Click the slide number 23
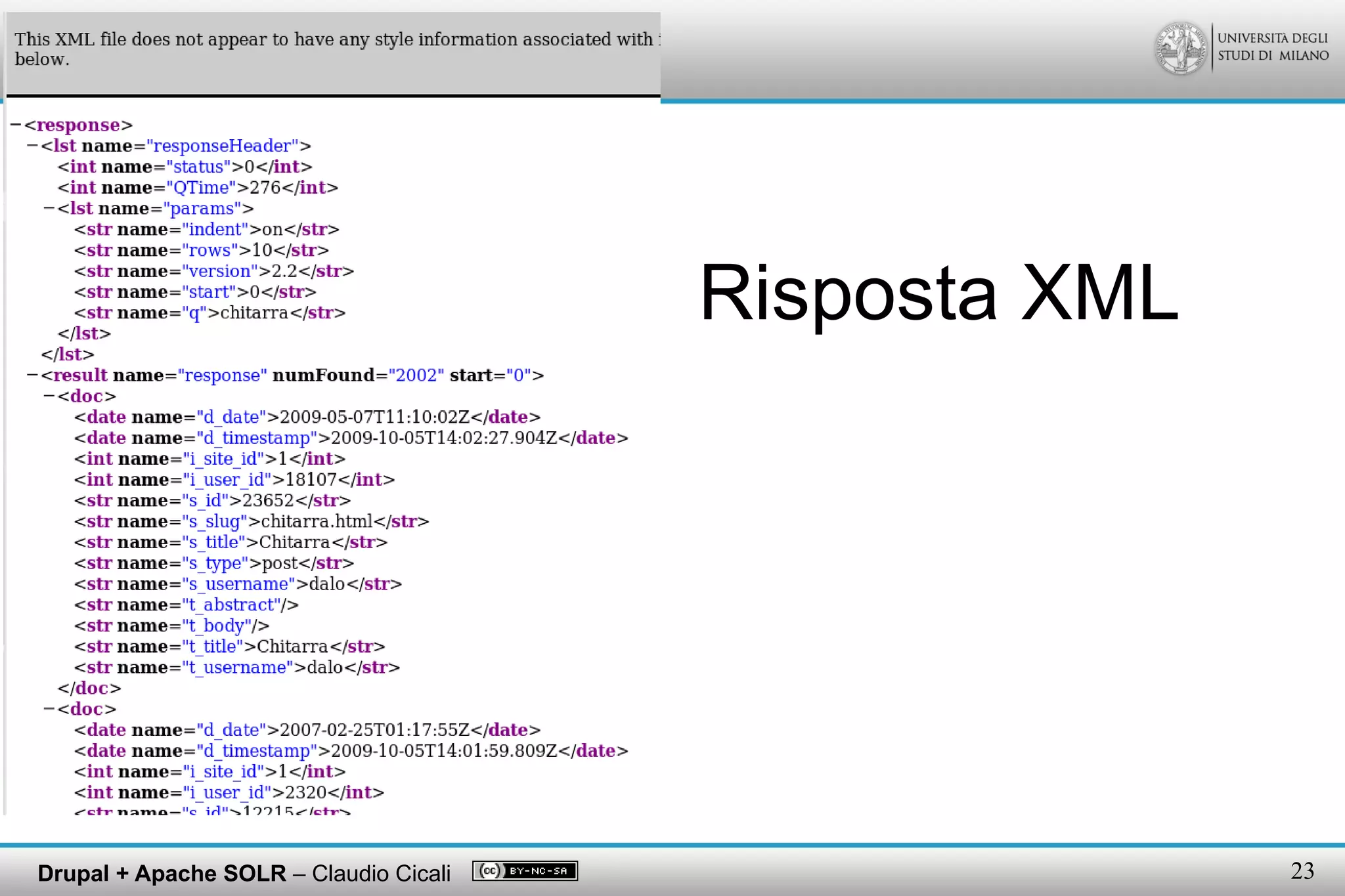Viewport: 1345px width, 896px height. (1302, 871)
